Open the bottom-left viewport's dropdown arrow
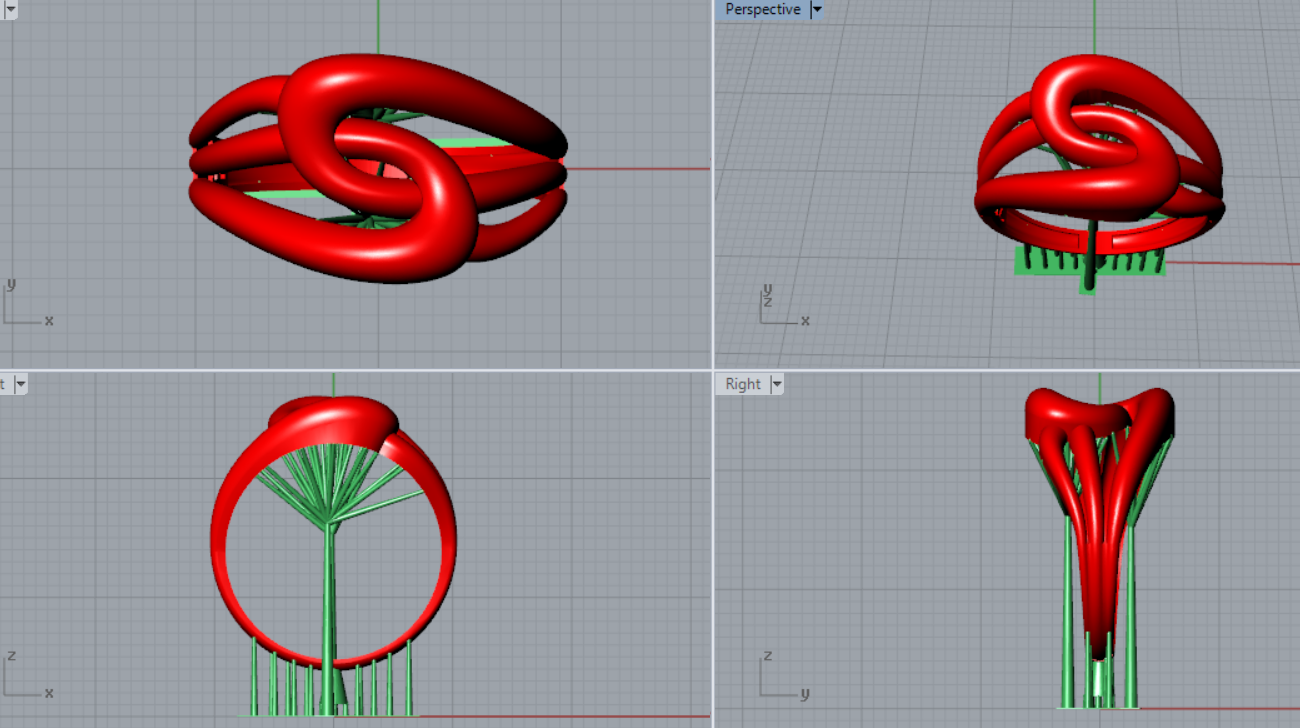This screenshot has width=1300, height=728. click(x=20, y=384)
